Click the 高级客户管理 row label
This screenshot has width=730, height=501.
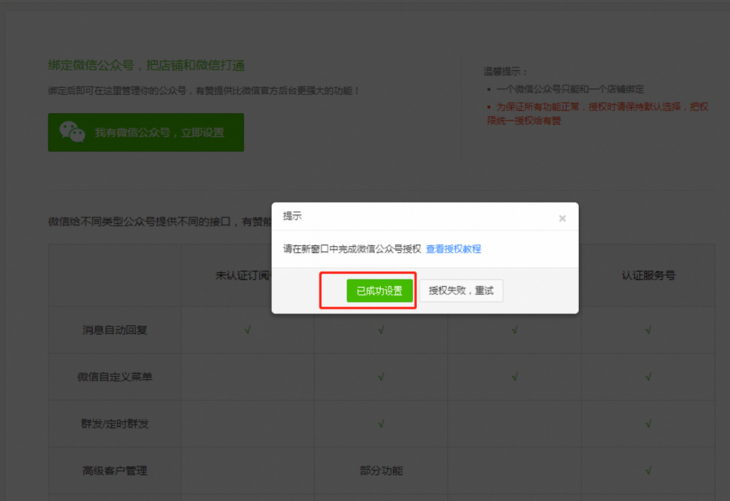(x=115, y=471)
